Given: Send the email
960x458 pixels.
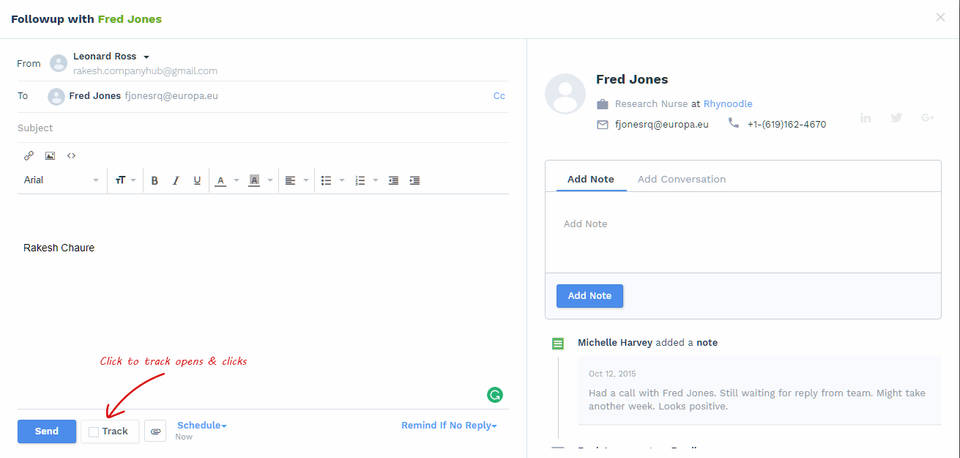Looking at the screenshot, I should click(x=47, y=431).
